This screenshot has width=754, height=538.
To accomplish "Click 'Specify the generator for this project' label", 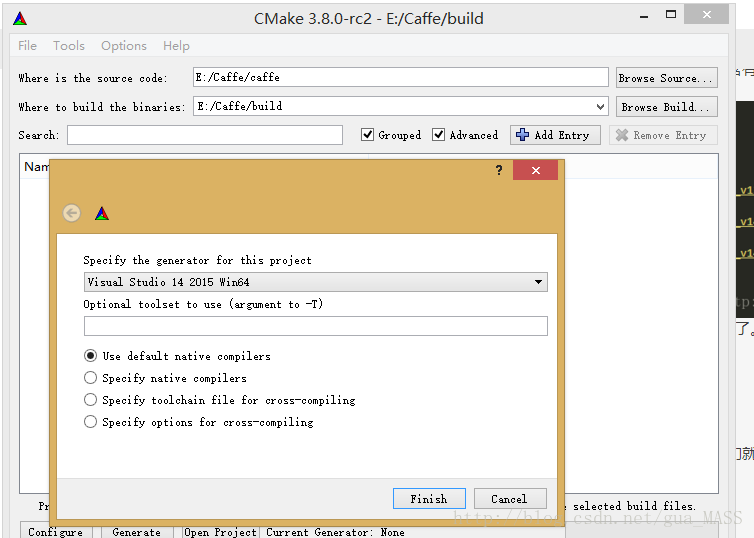I will (x=197, y=260).
